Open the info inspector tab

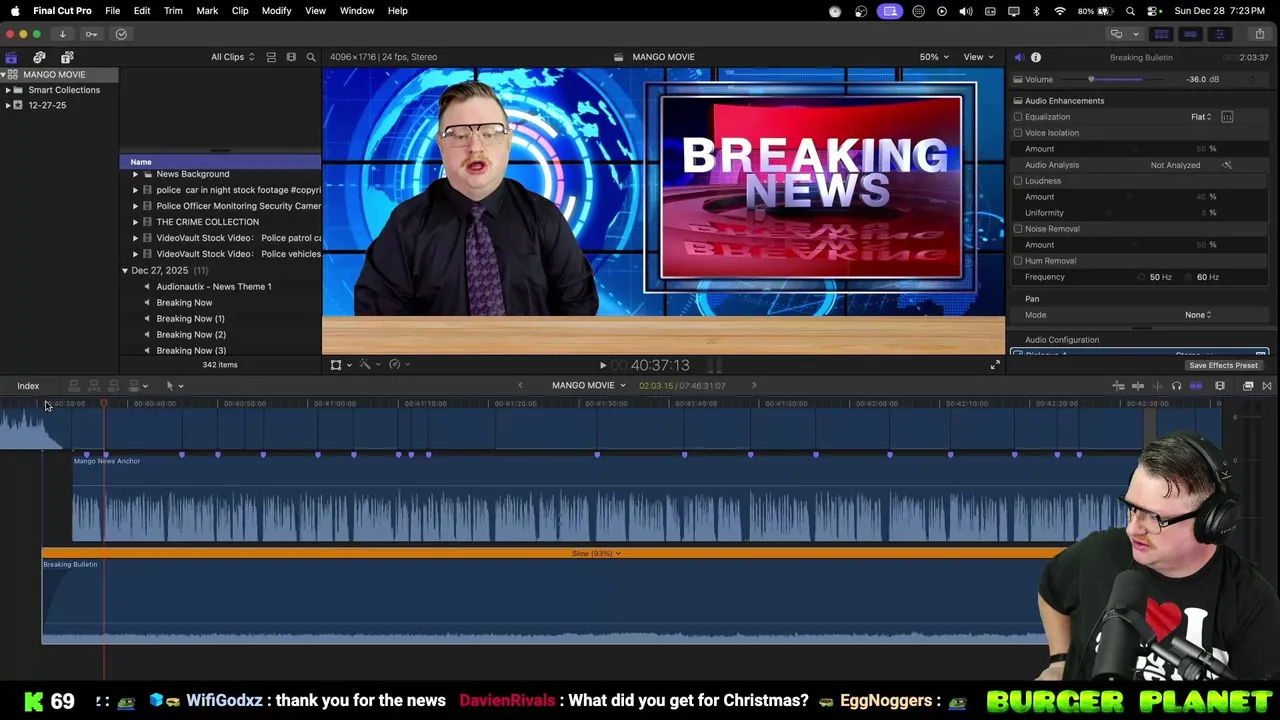tap(1036, 57)
